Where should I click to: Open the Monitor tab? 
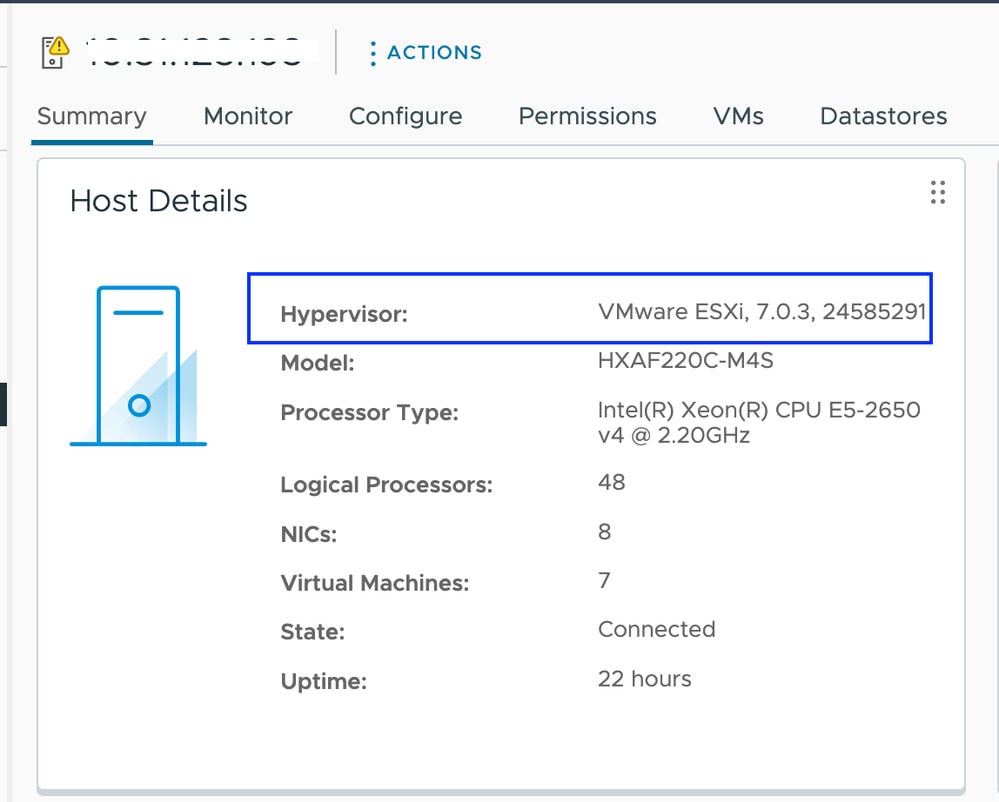click(248, 116)
